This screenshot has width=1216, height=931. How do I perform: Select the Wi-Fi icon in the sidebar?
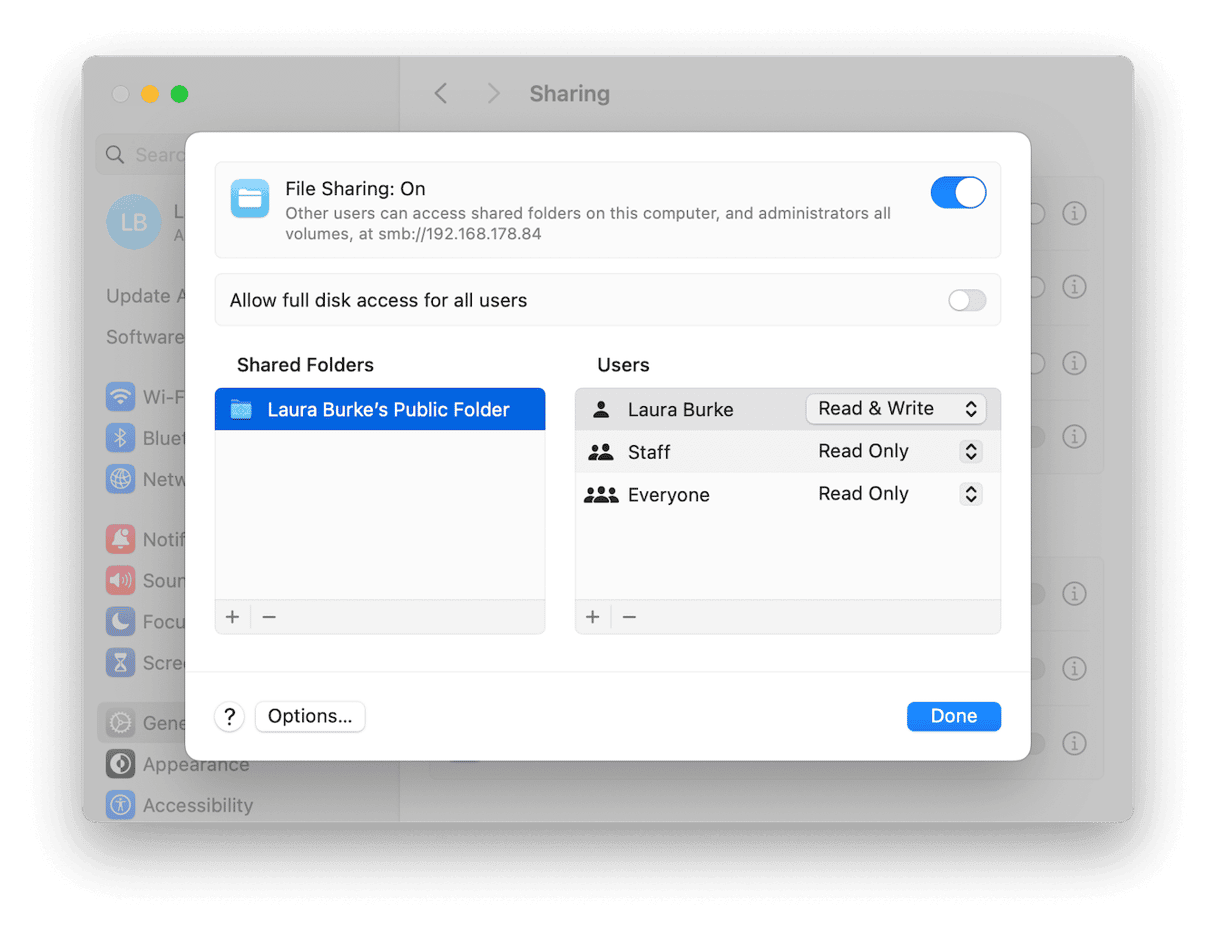click(120, 396)
